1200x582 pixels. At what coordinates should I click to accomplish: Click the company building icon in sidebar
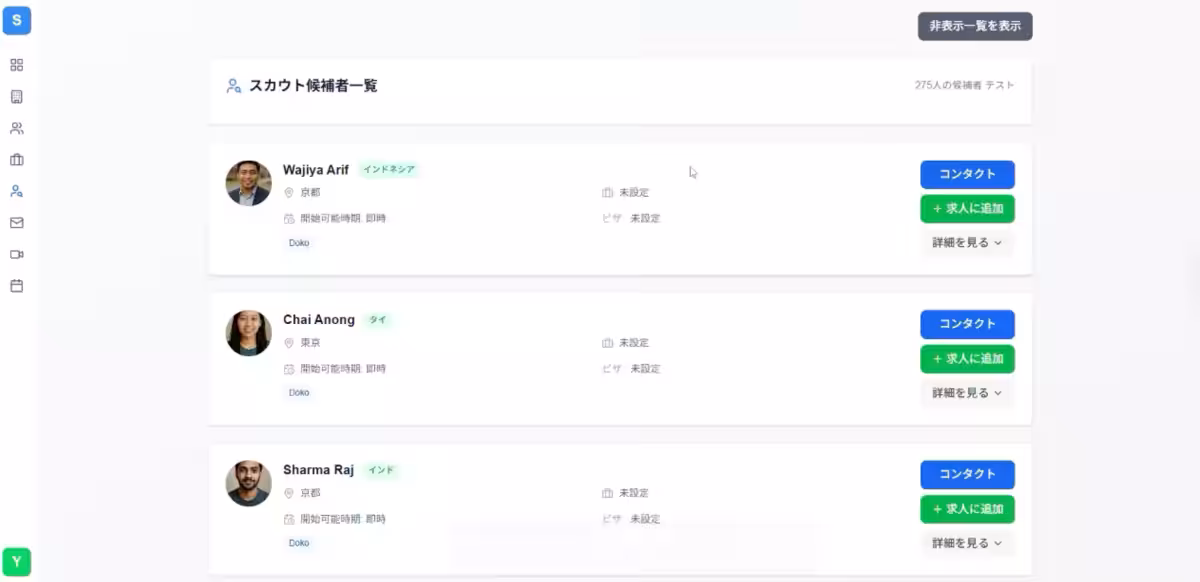tap(16, 97)
